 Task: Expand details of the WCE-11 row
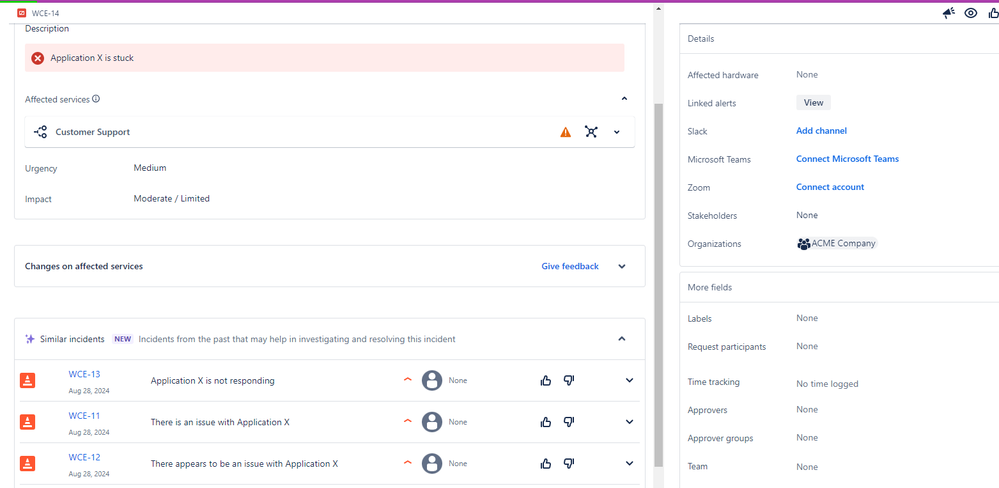coord(629,422)
